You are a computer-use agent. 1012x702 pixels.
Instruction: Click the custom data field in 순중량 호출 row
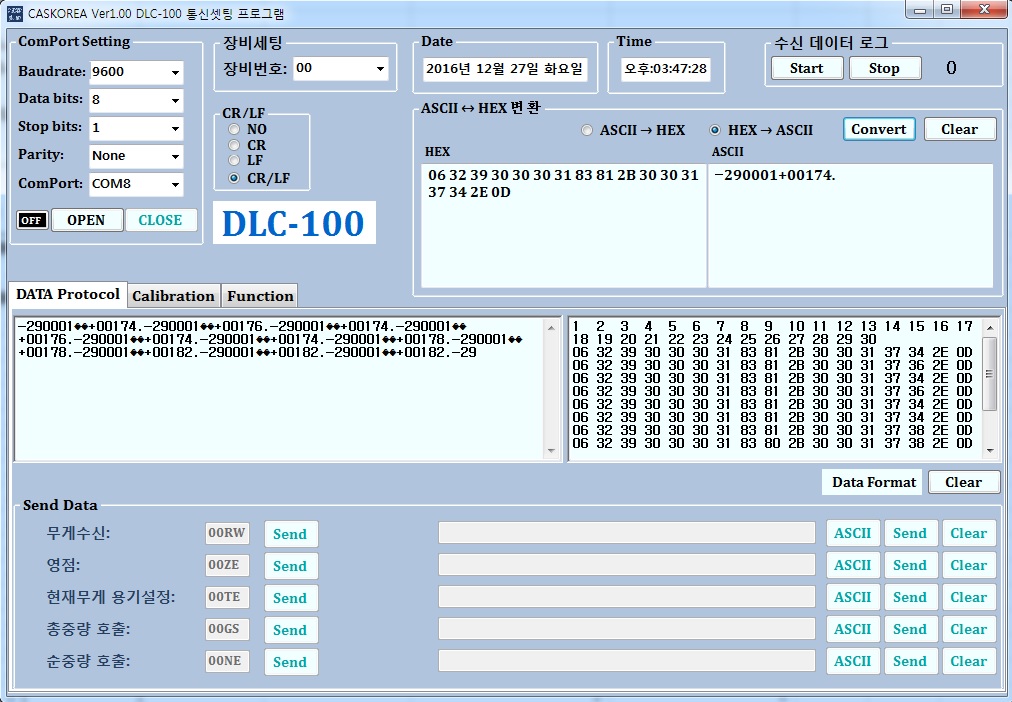(627, 661)
